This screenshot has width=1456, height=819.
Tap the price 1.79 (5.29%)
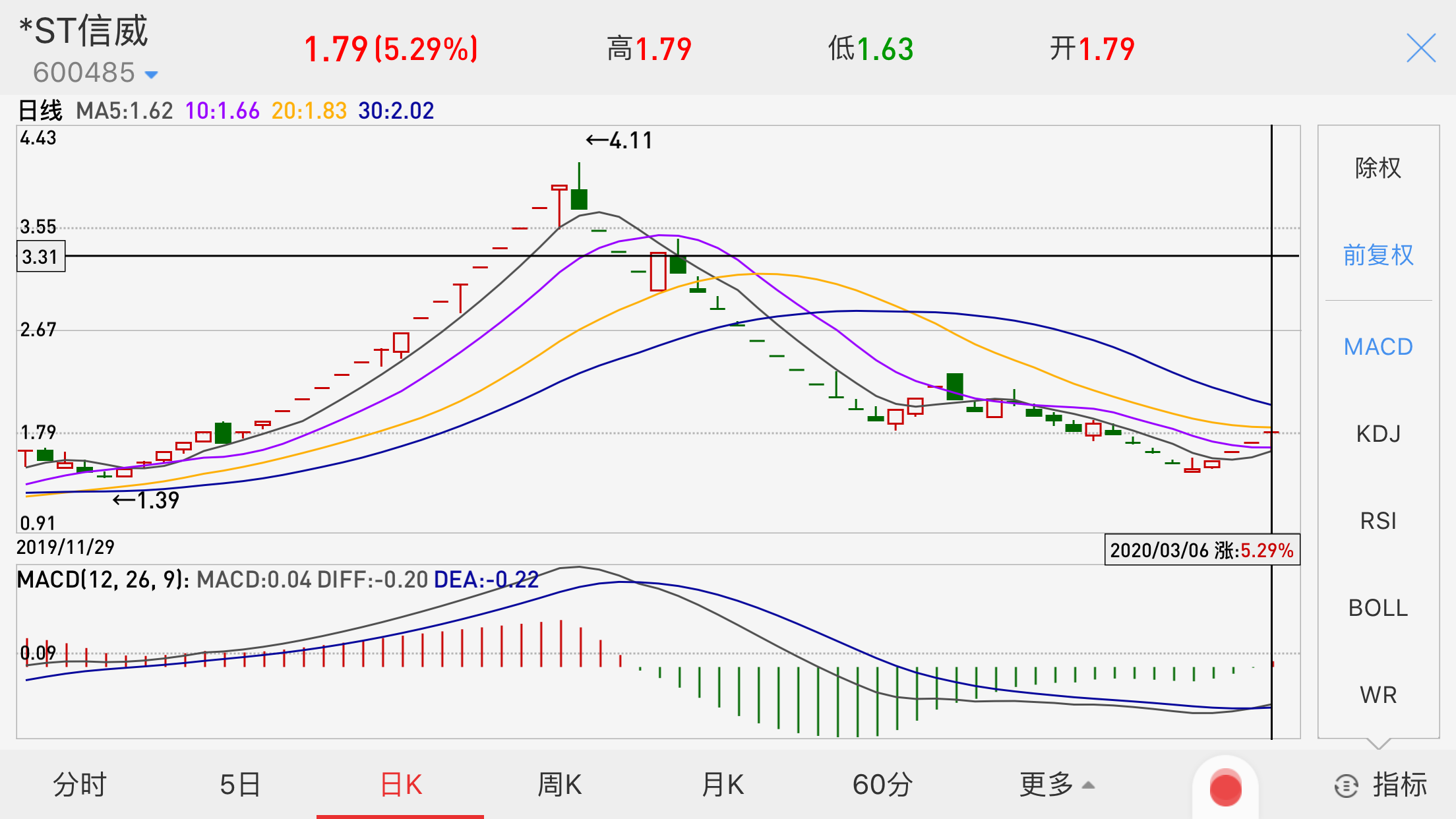coord(391,49)
